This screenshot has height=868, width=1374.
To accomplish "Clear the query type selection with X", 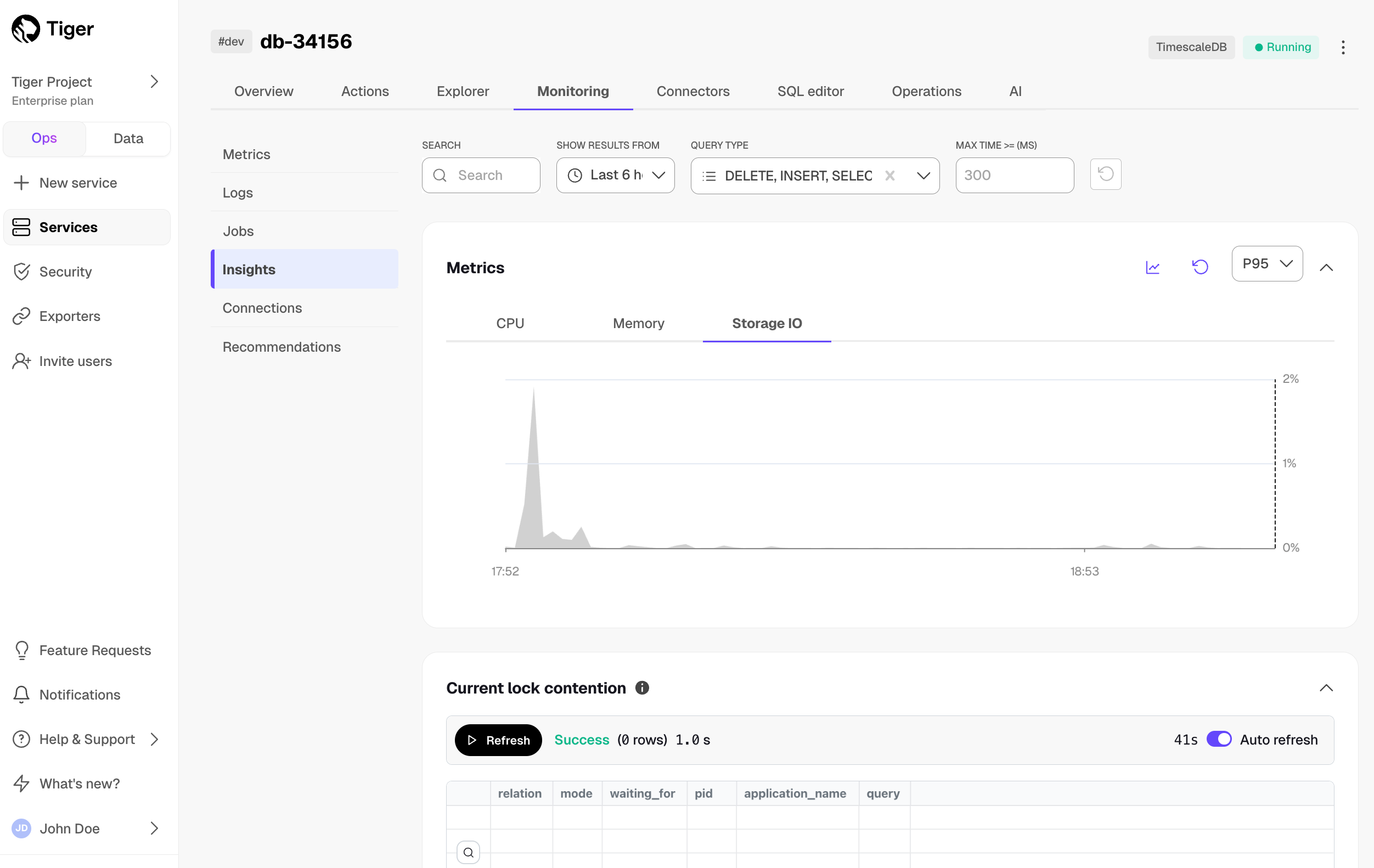I will 889,176.
